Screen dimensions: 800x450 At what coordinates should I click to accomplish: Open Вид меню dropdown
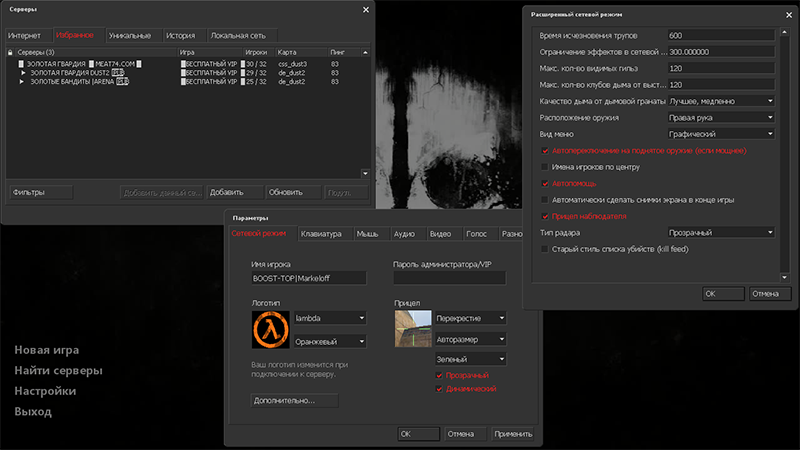tap(721, 134)
